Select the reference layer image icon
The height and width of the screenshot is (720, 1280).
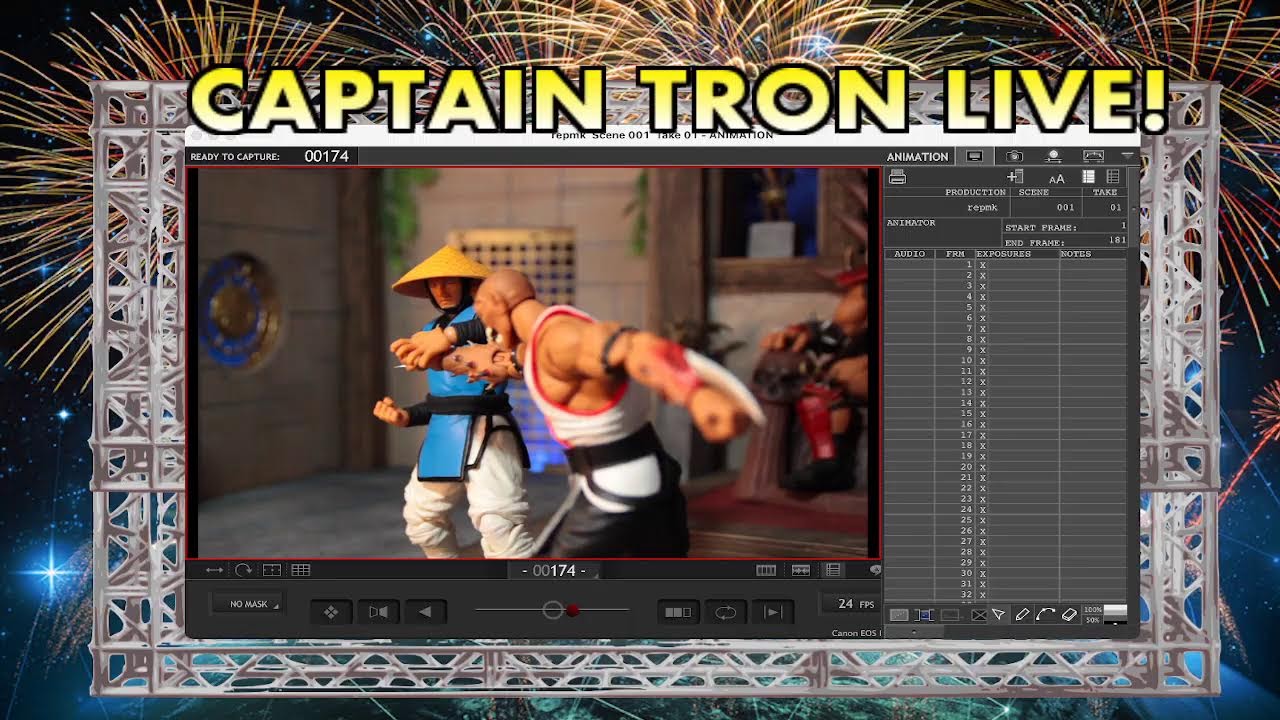coord(899,615)
